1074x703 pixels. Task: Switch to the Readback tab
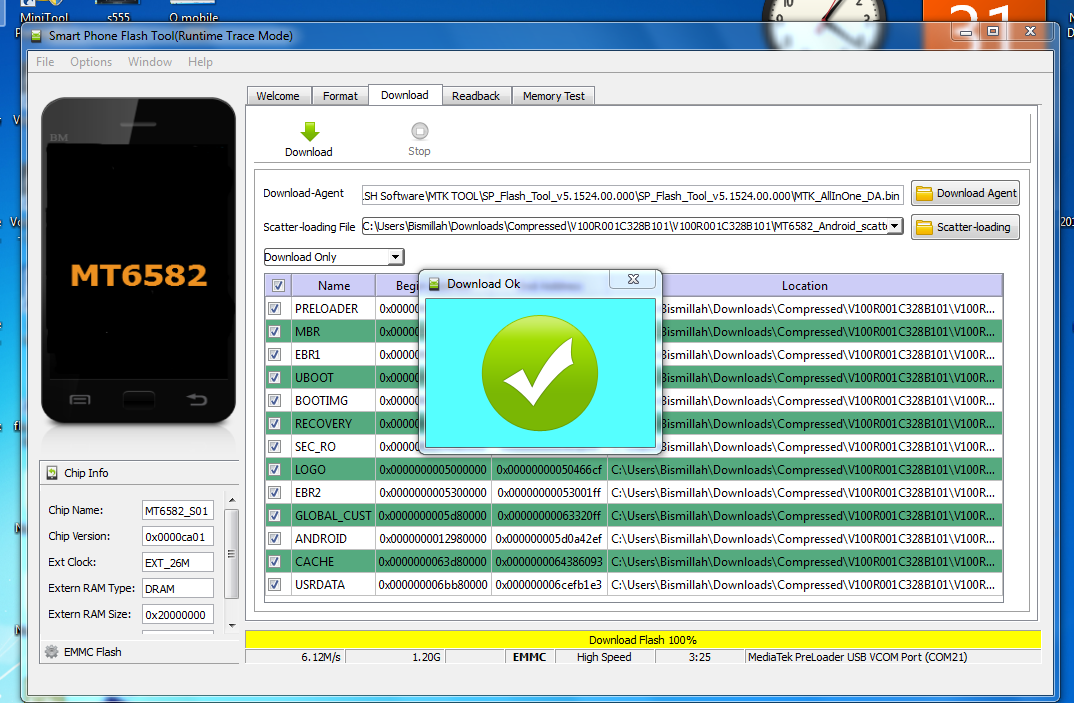(x=476, y=96)
